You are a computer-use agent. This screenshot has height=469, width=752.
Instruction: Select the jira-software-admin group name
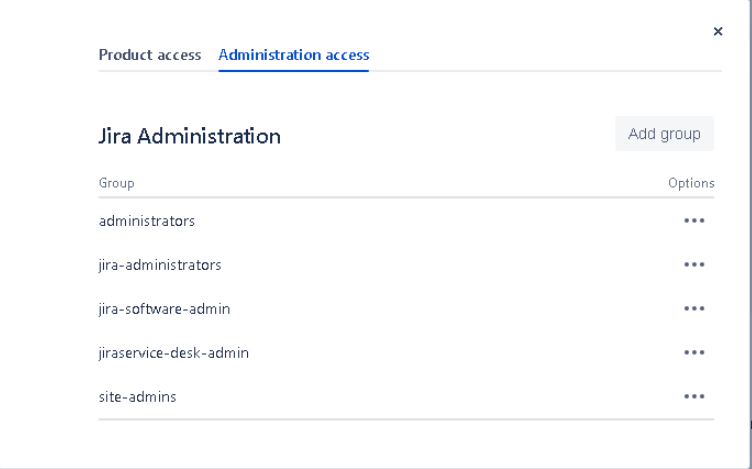point(164,309)
